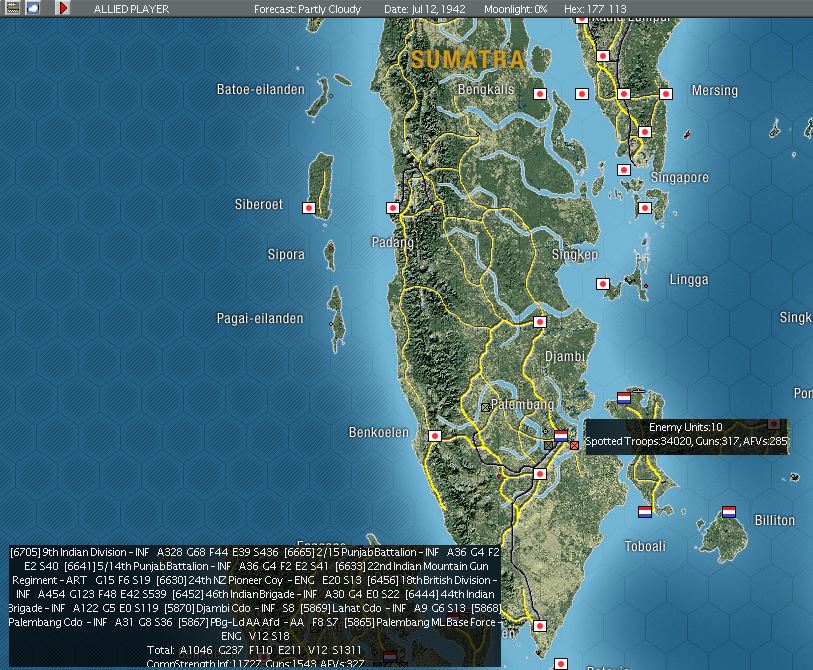Click the Moonlight: 0% indicator
813x670 pixels.
pyautogui.click(x=515, y=9)
